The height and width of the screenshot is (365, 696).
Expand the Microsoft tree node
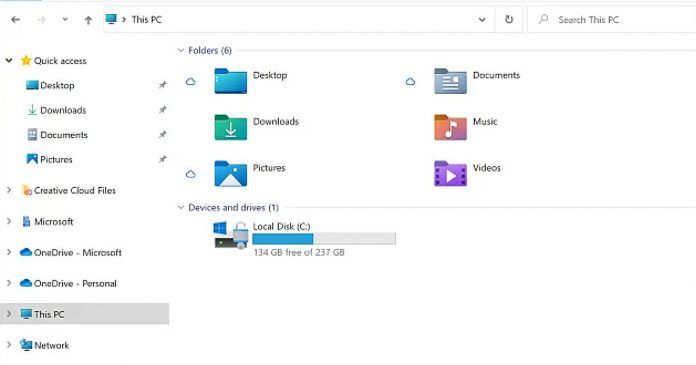tap(9, 221)
